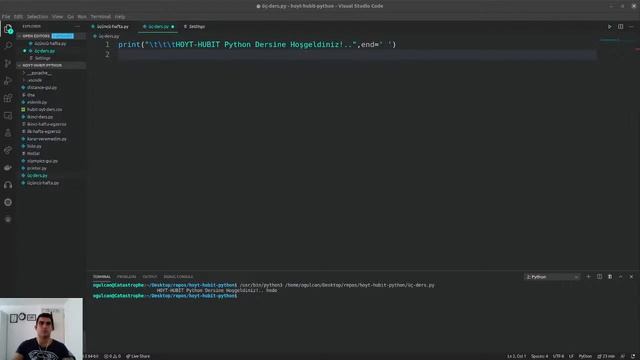Viewport: 640px width, 360px height.
Task: Create a new terminal with plus icon
Action: [x=588, y=277]
